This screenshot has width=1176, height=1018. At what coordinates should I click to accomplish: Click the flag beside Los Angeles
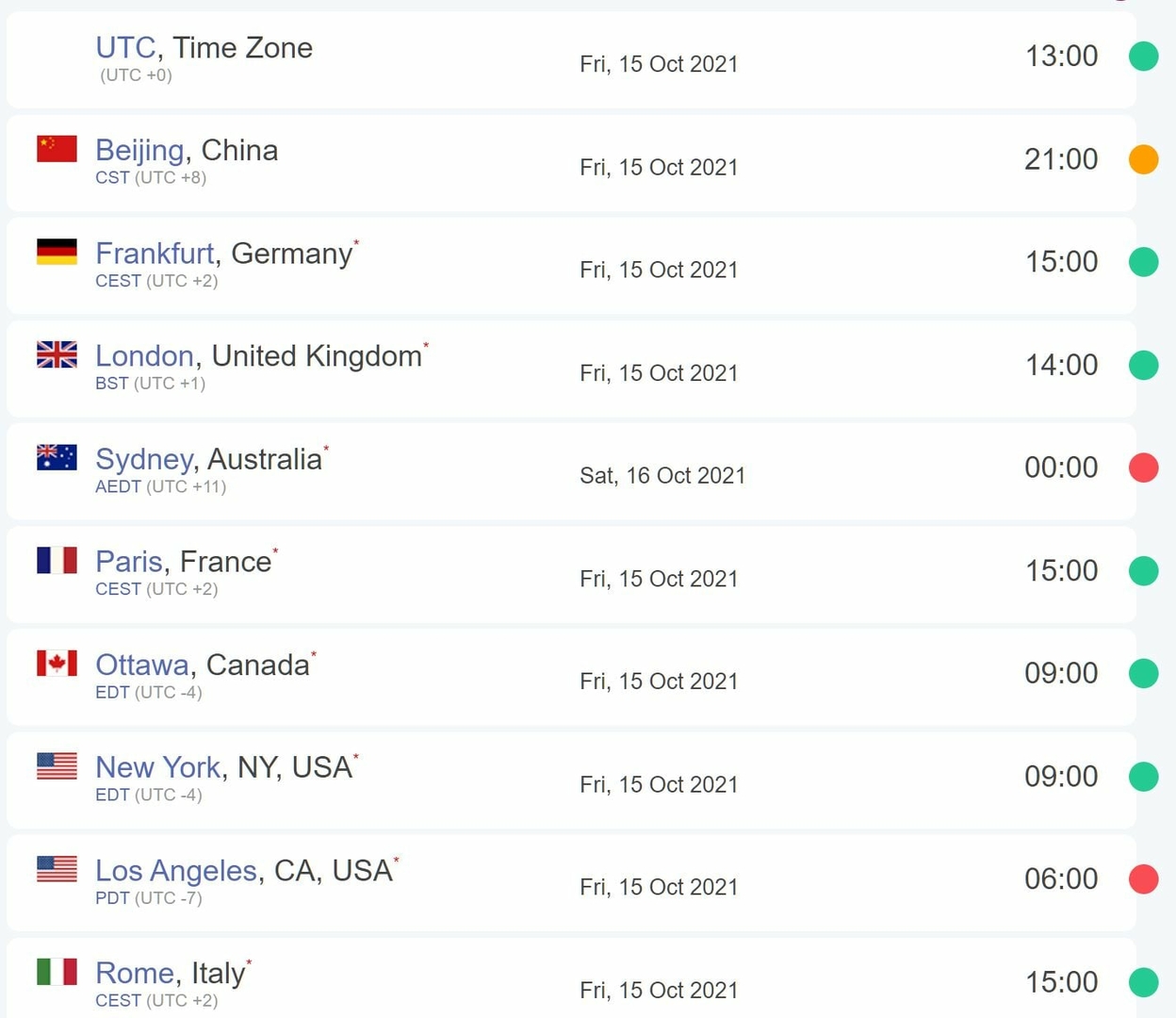pos(57,869)
